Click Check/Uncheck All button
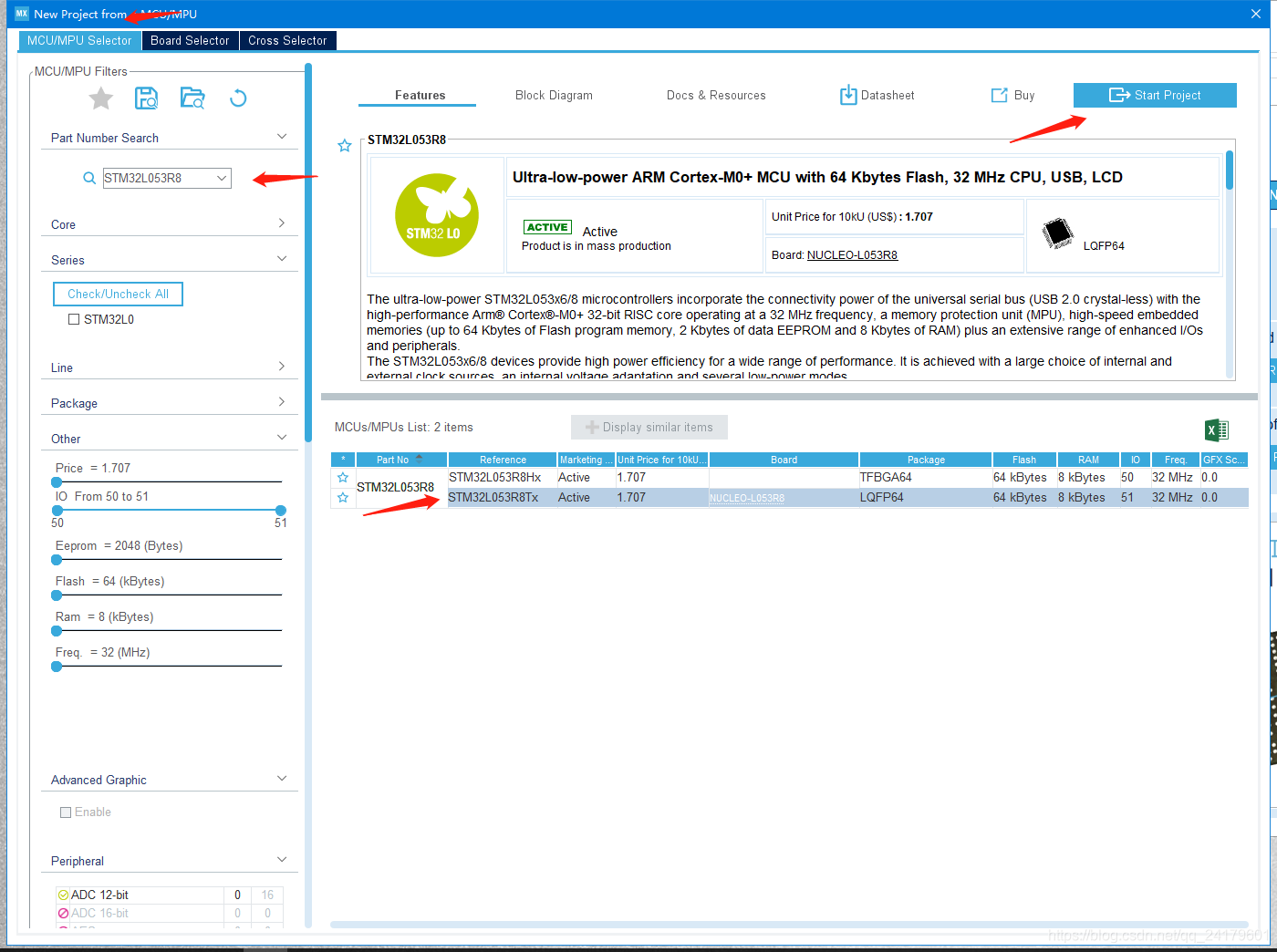Viewport: 1277px width, 952px height. pyautogui.click(x=119, y=295)
